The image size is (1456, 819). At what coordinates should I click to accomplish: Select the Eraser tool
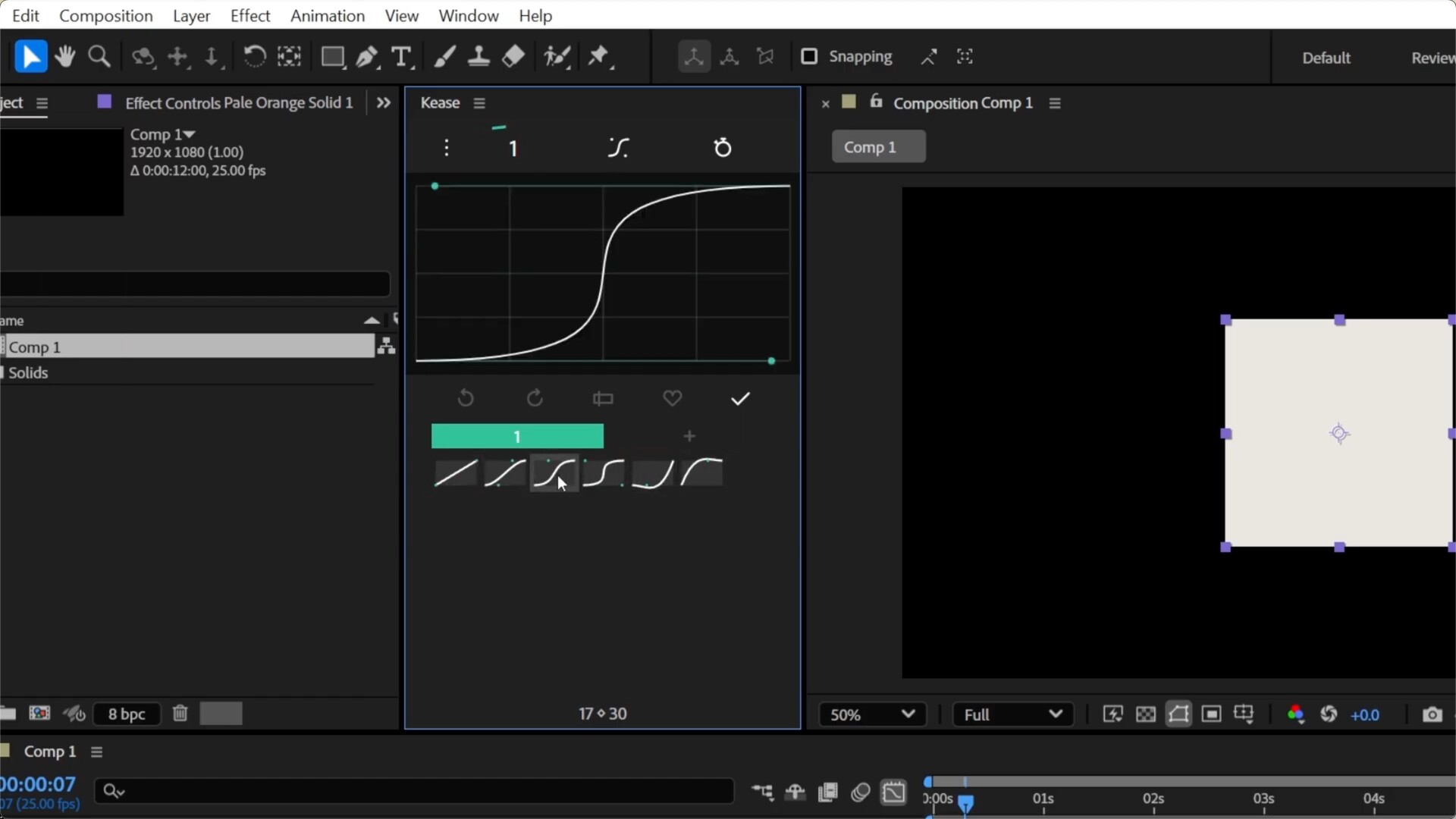[x=513, y=56]
